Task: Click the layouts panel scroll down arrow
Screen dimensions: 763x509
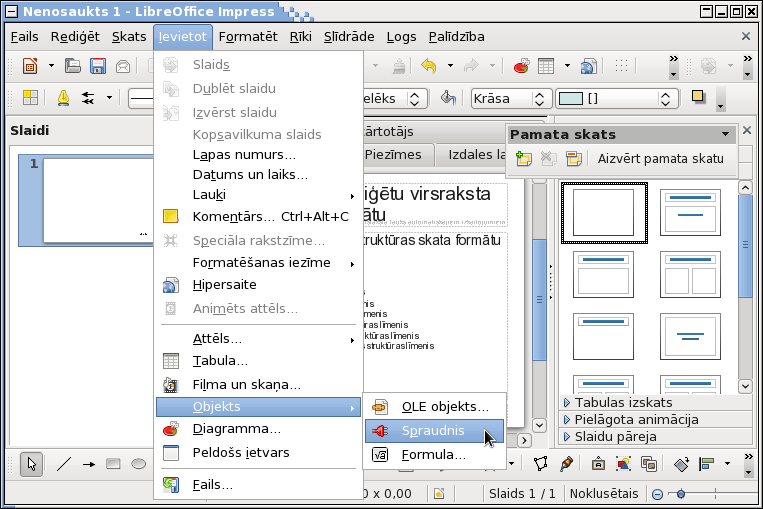Action: tap(745, 387)
